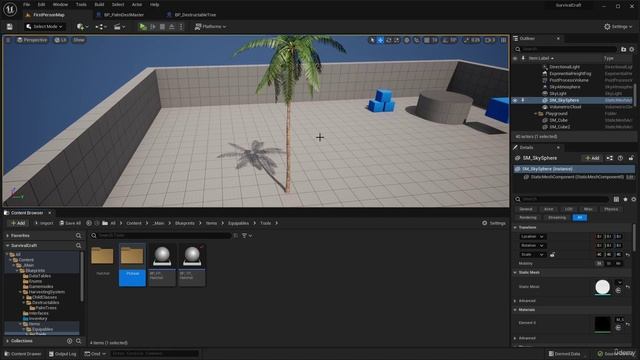Collapse the Materials section
Image resolution: width=640 pixels, height=360 pixels.
coord(516,310)
